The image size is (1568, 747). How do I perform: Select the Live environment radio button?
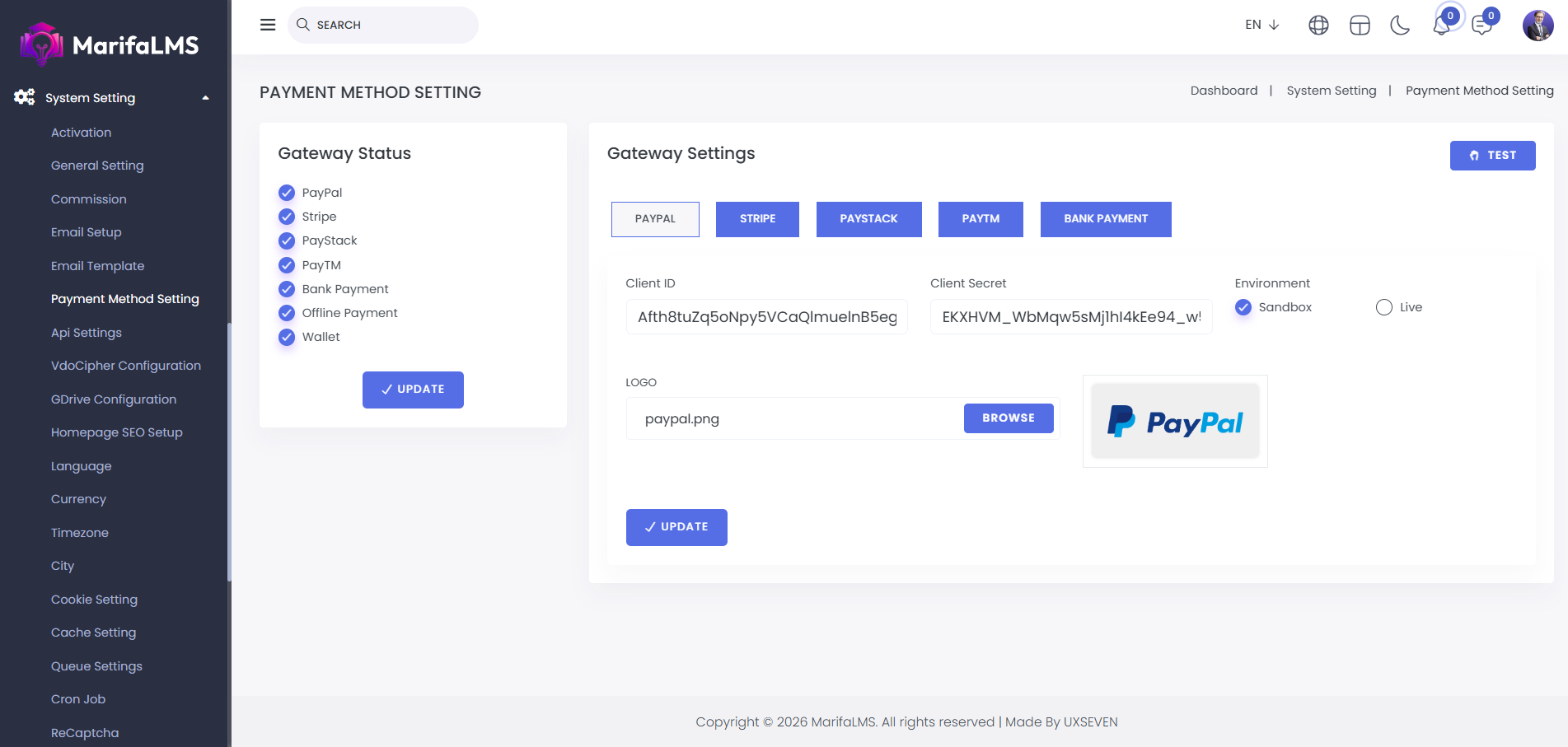pyautogui.click(x=1384, y=307)
